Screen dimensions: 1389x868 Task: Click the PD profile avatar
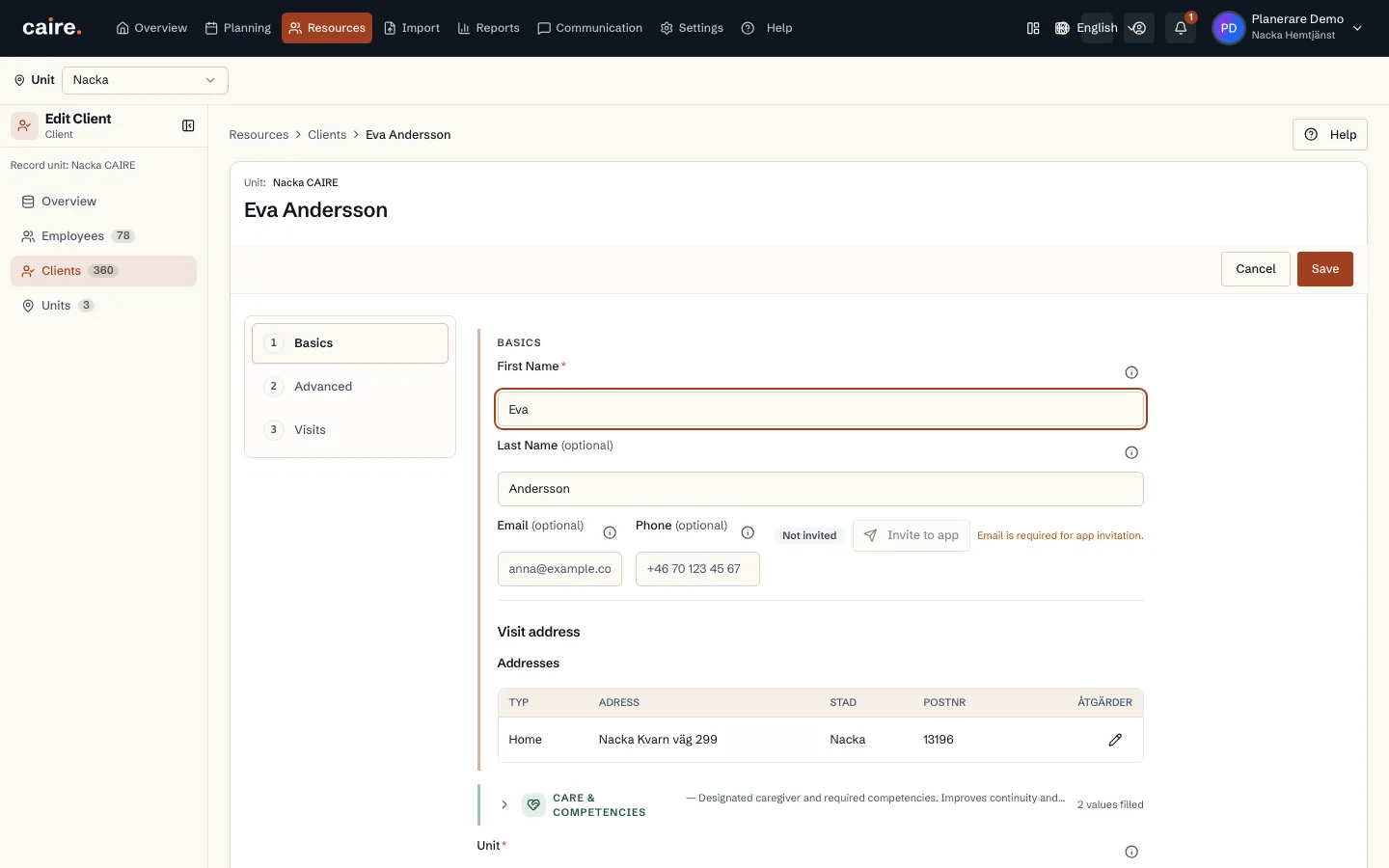[x=1228, y=28]
